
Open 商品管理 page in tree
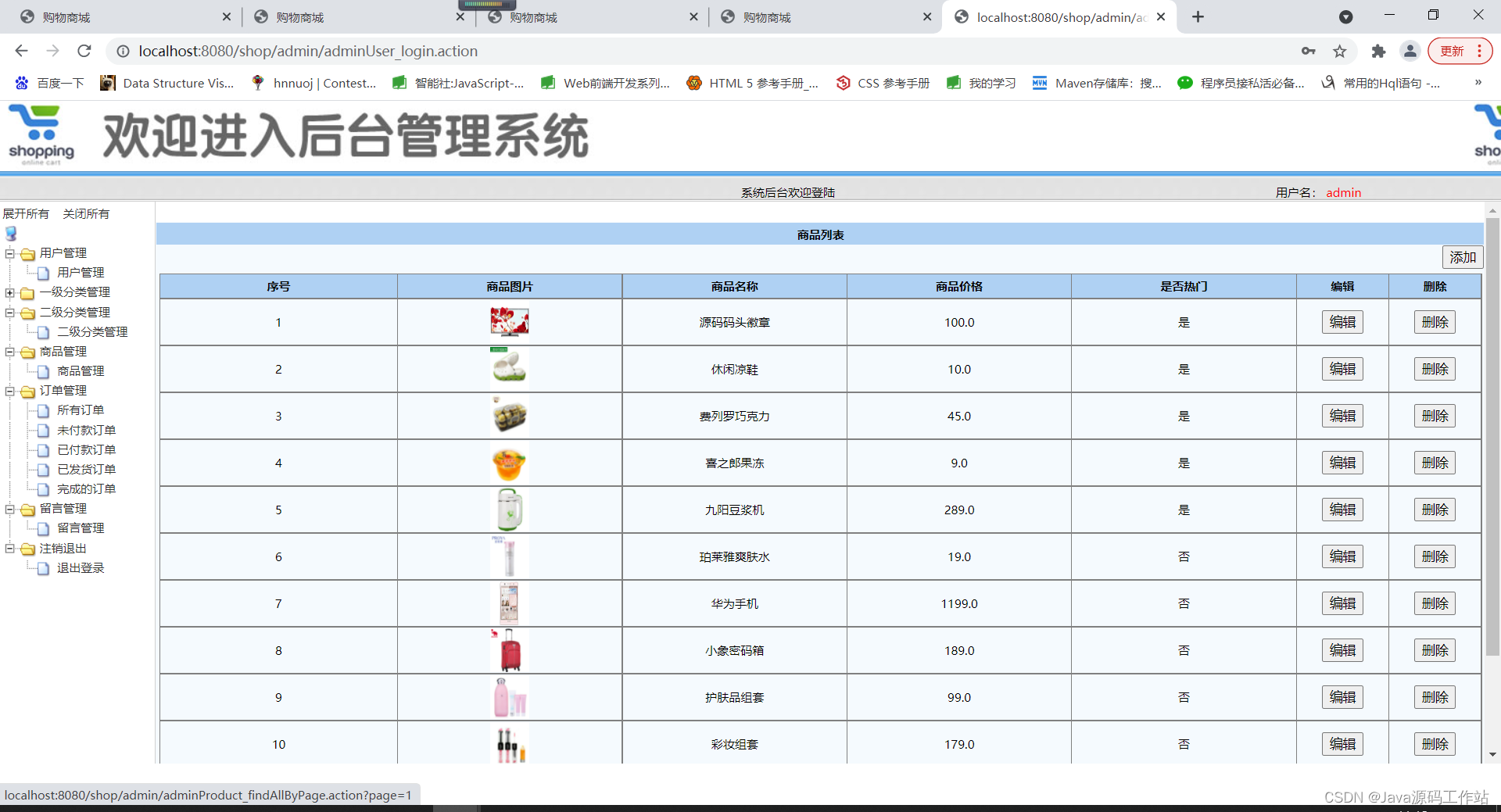[81, 371]
